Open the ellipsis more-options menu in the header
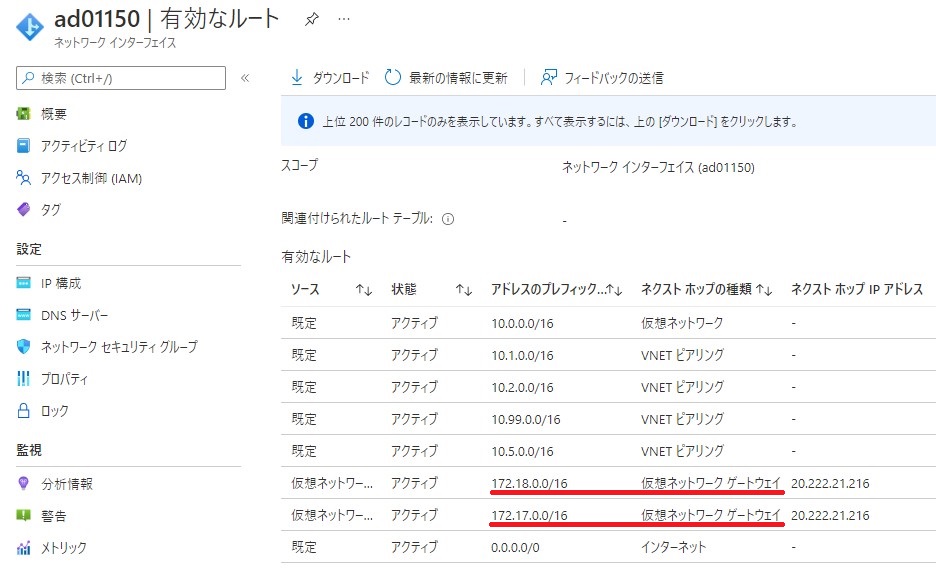 click(x=344, y=19)
